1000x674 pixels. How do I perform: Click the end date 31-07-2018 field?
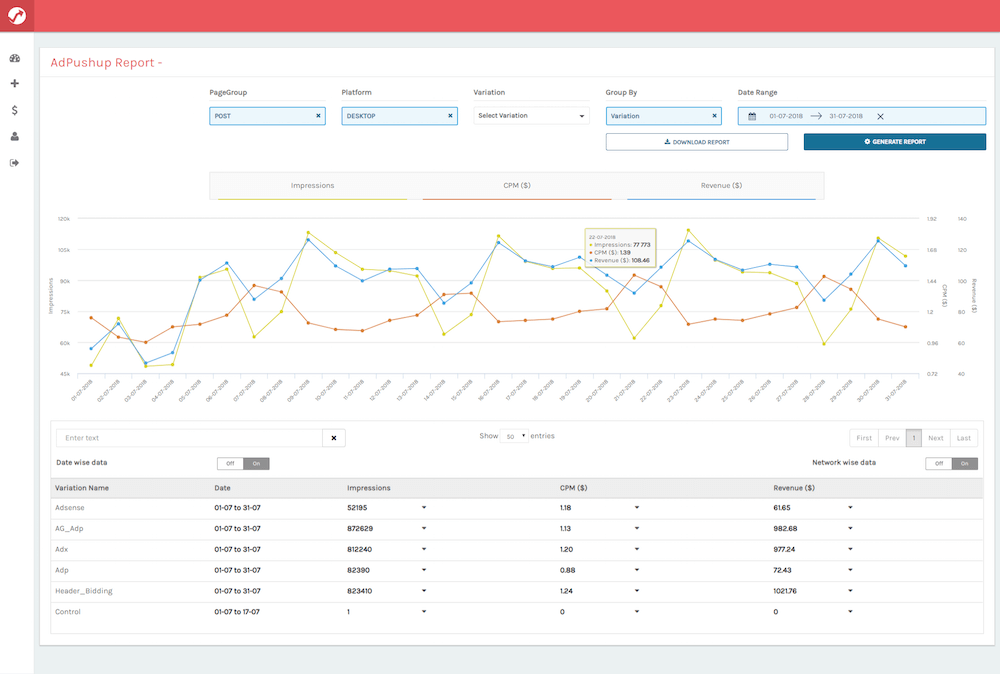coord(846,116)
